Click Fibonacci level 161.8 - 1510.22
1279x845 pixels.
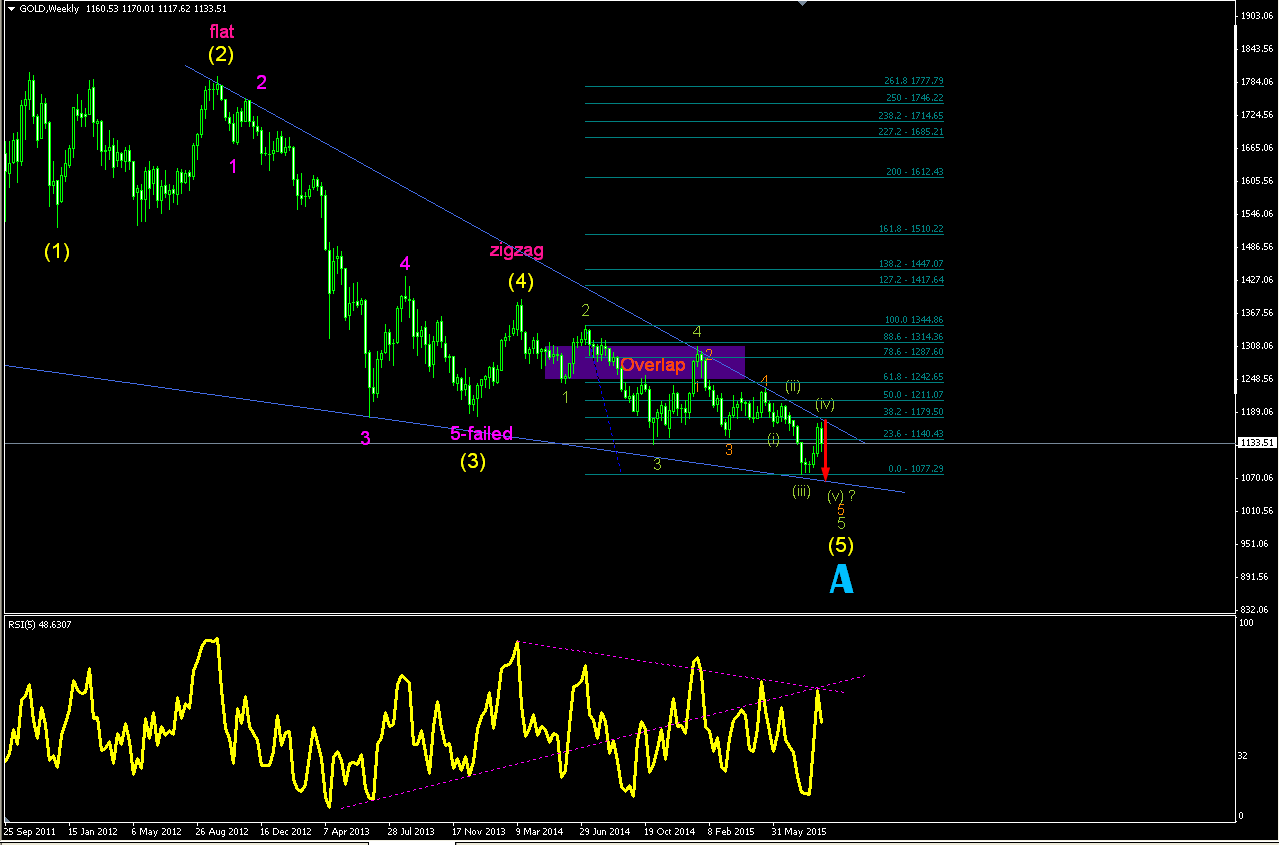[911, 229]
